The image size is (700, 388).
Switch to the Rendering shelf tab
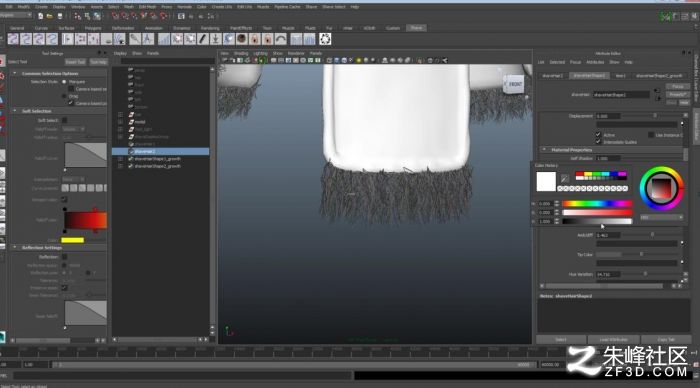click(x=210, y=28)
